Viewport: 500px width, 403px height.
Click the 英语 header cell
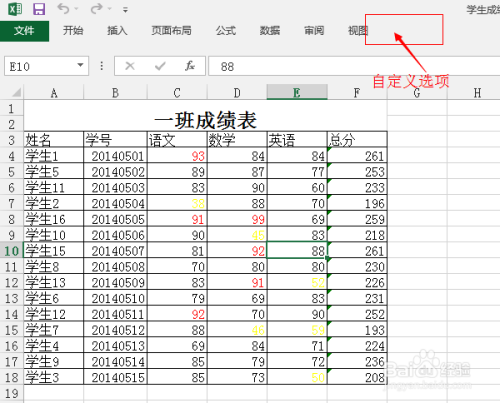click(x=297, y=140)
